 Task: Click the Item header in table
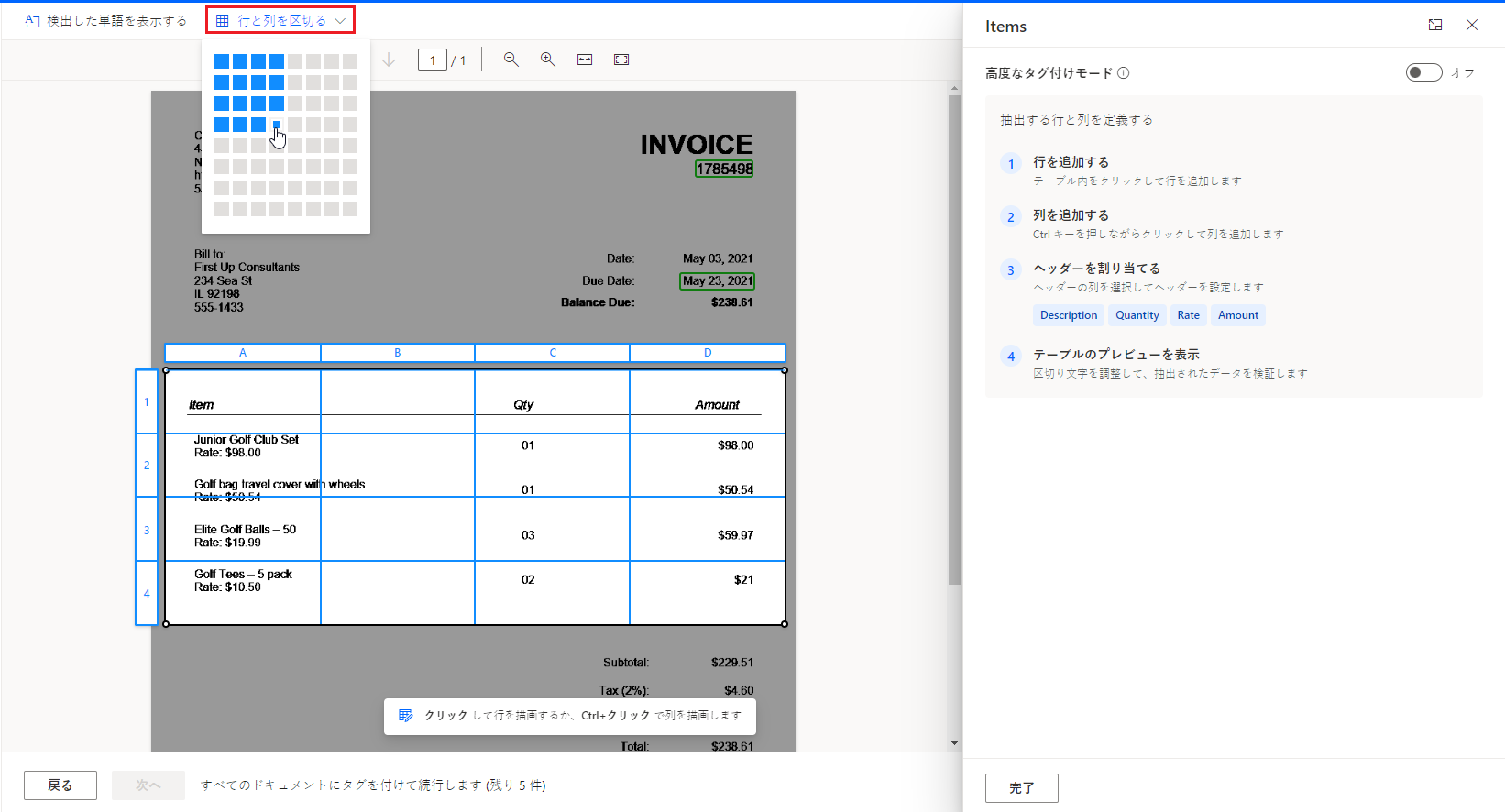[x=201, y=405]
